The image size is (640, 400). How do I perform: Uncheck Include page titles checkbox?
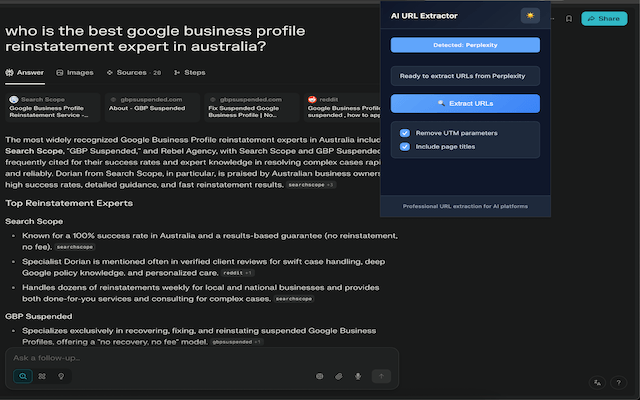coord(404,147)
